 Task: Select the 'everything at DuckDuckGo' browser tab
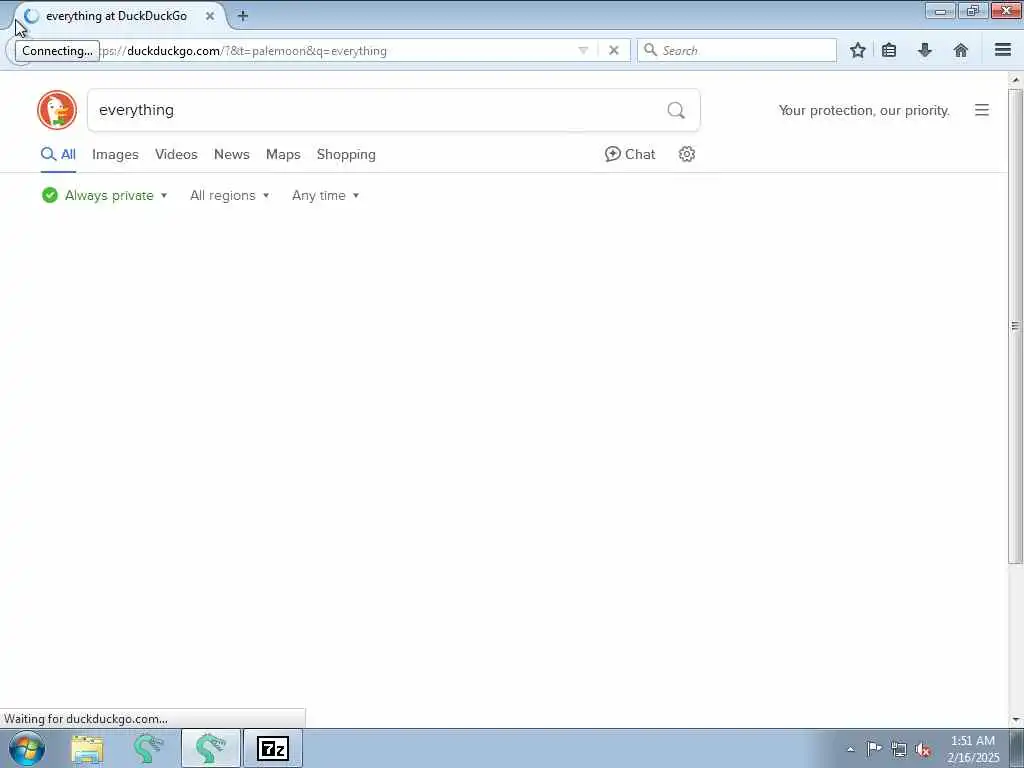coord(121,16)
